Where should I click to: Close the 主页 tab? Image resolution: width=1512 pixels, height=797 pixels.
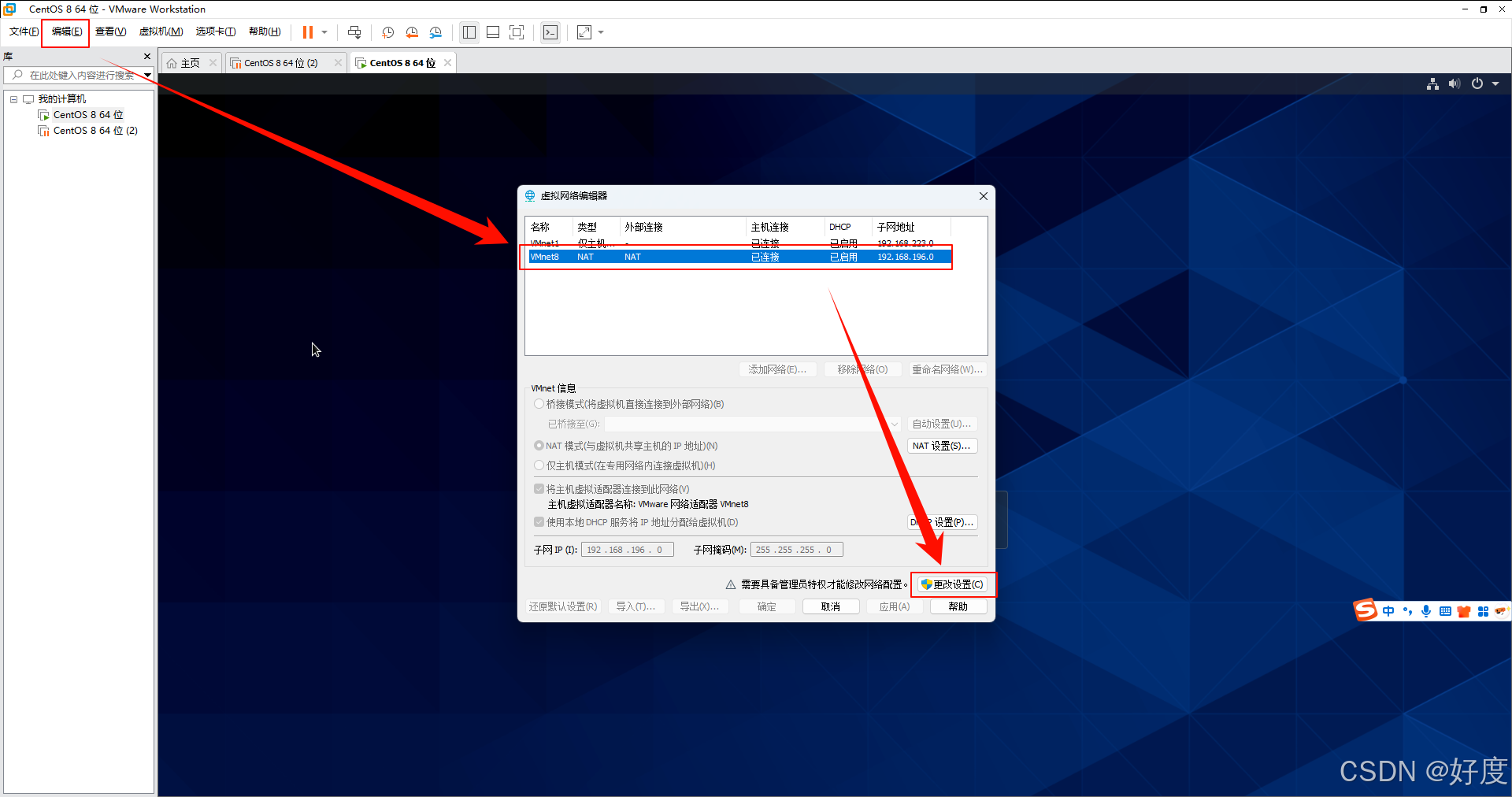[213, 63]
